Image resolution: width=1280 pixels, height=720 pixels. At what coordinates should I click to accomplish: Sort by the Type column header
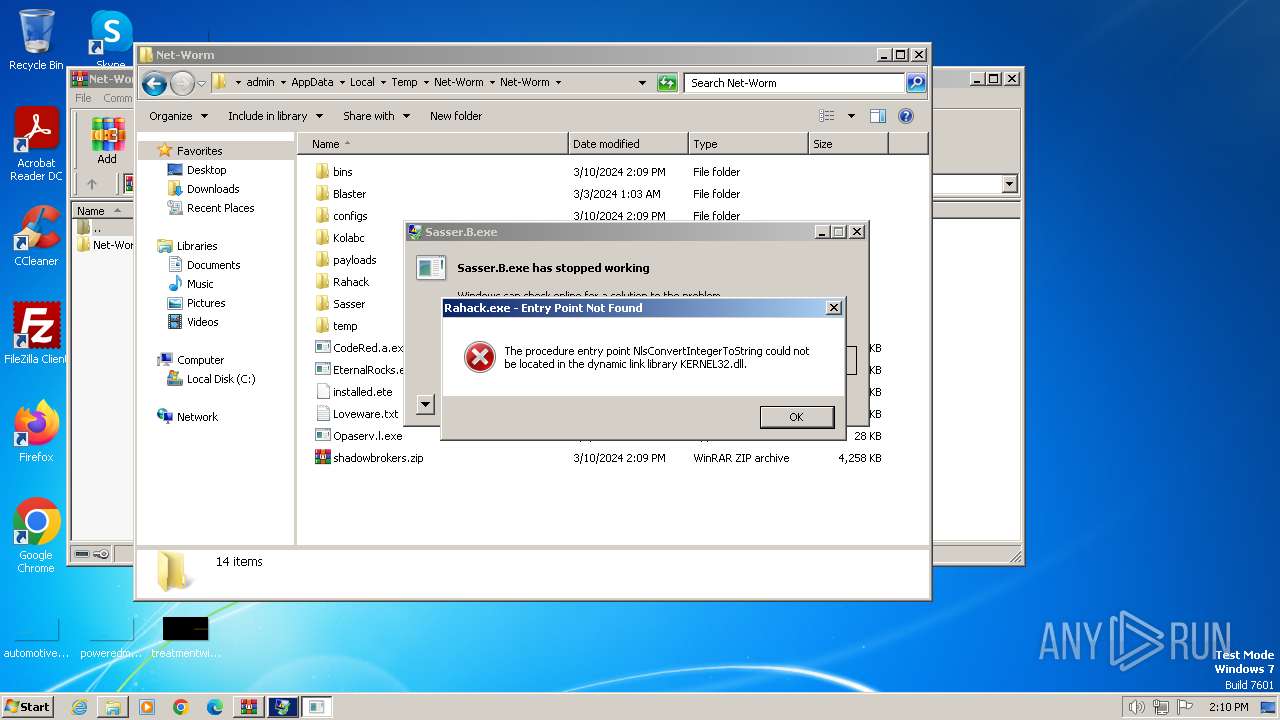[748, 144]
